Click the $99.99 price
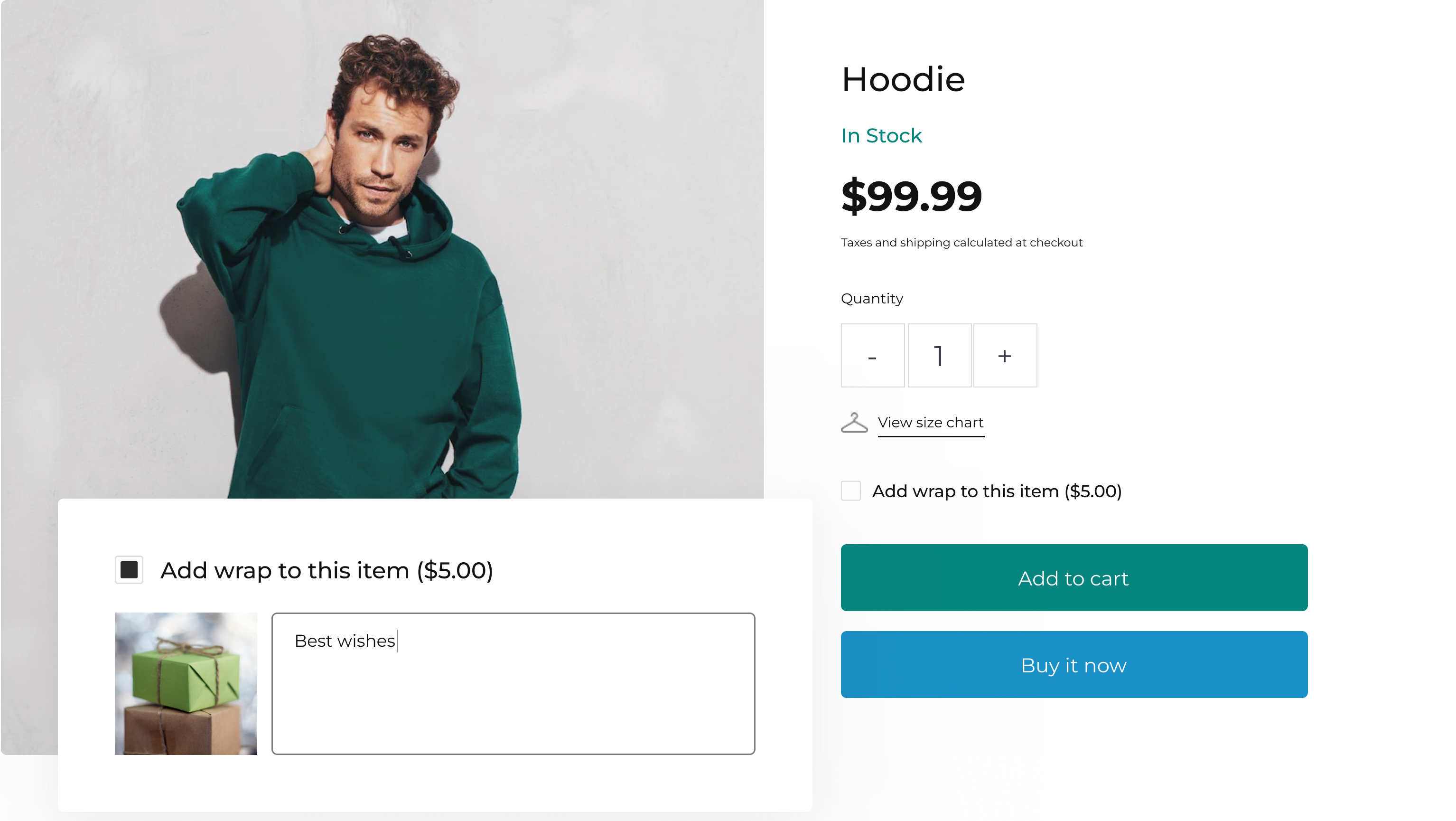Screen dimensions: 1456x821 [x=911, y=196]
